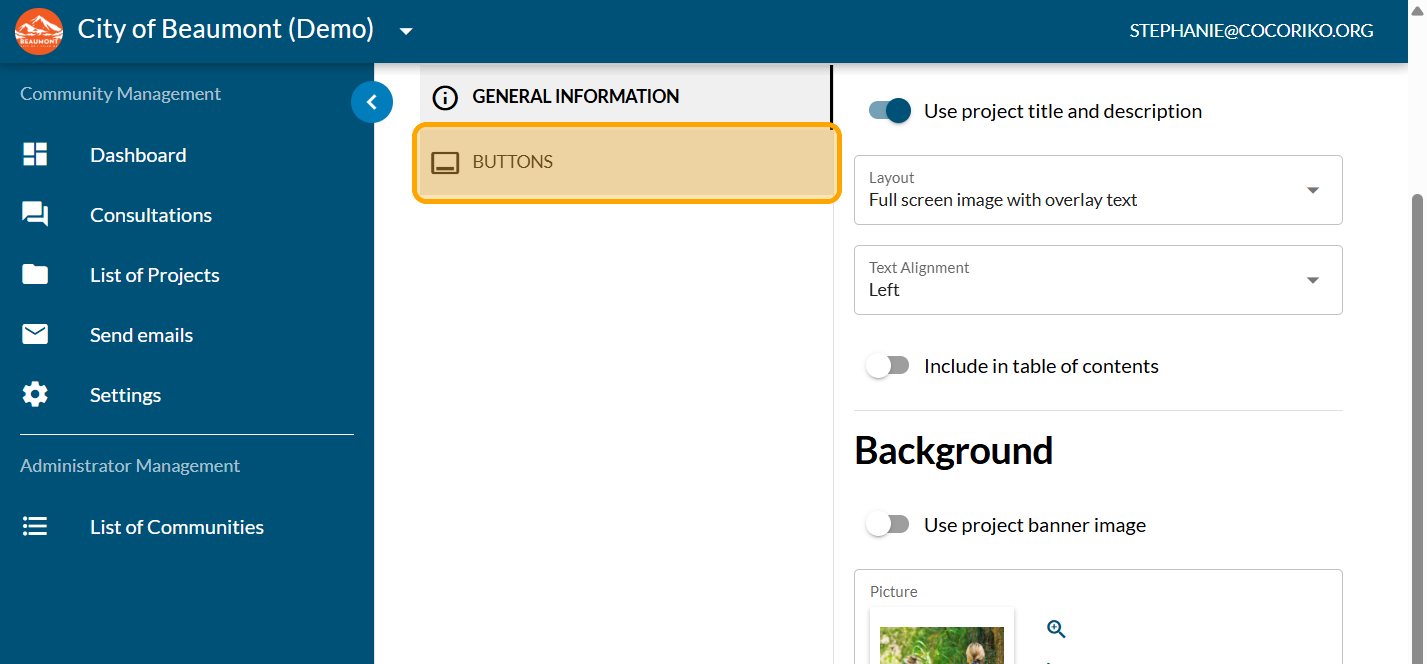The height and width of the screenshot is (664, 1427).
Task: Switch to the Buttons tab
Action: coord(626,162)
